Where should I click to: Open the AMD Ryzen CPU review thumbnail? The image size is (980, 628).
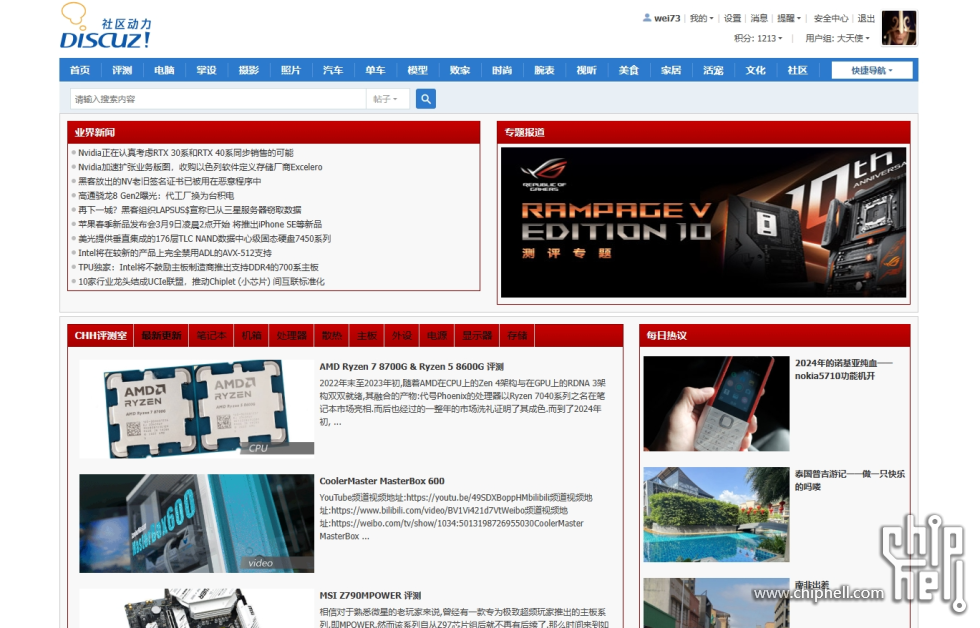point(196,409)
